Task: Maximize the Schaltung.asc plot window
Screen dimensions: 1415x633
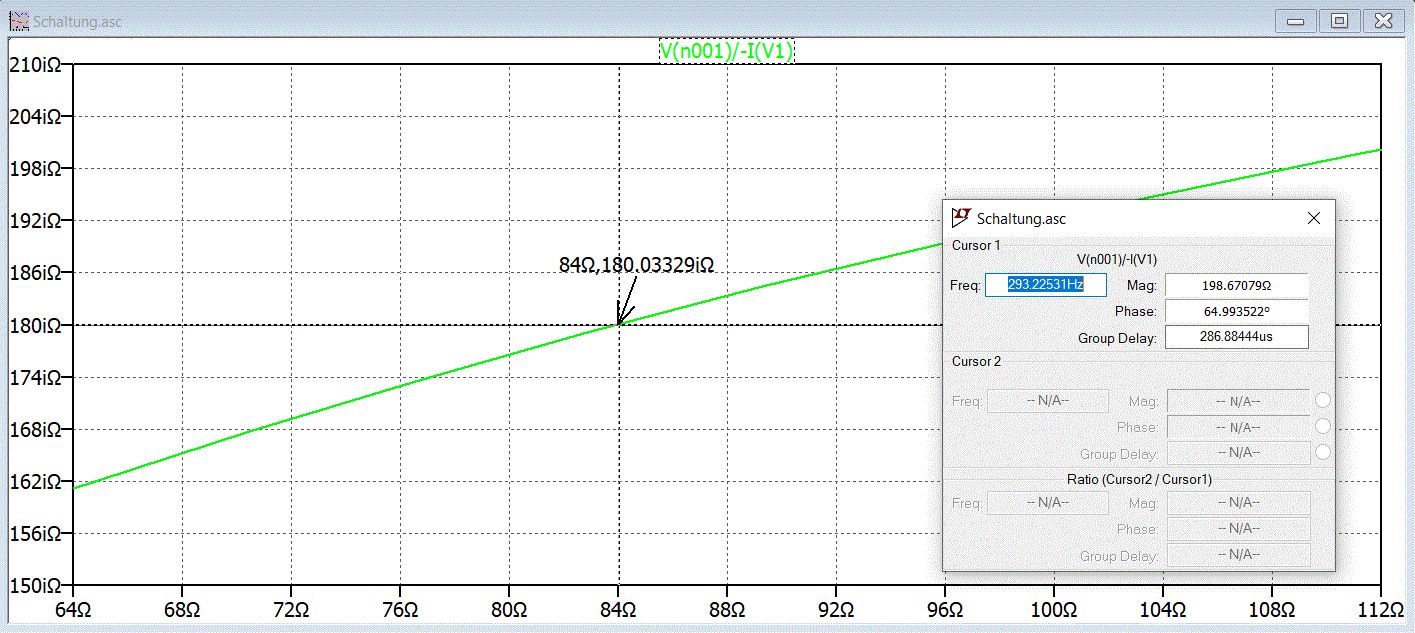Action: click(x=1340, y=20)
